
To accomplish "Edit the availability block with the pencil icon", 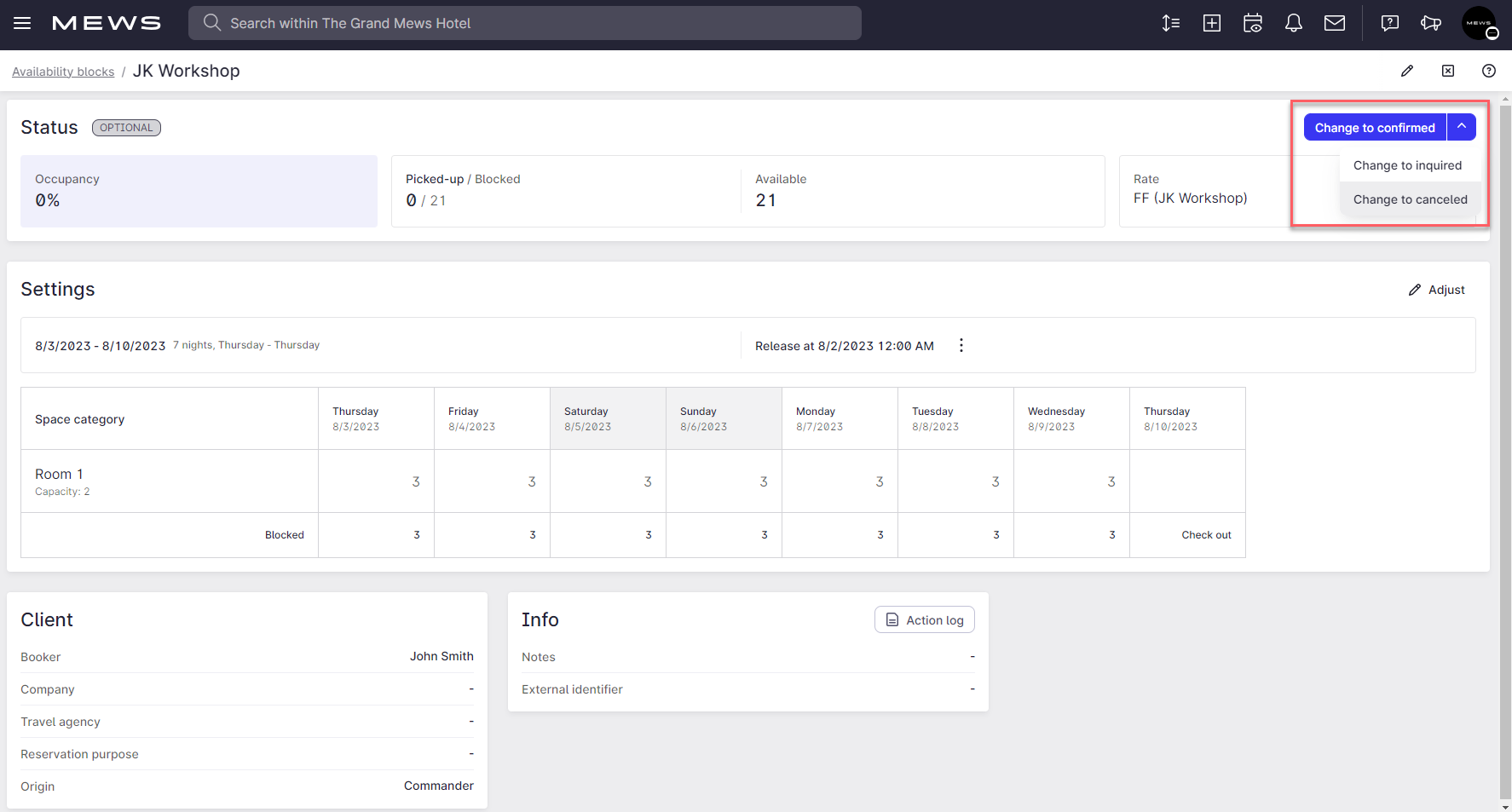I will pyautogui.click(x=1407, y=71).
